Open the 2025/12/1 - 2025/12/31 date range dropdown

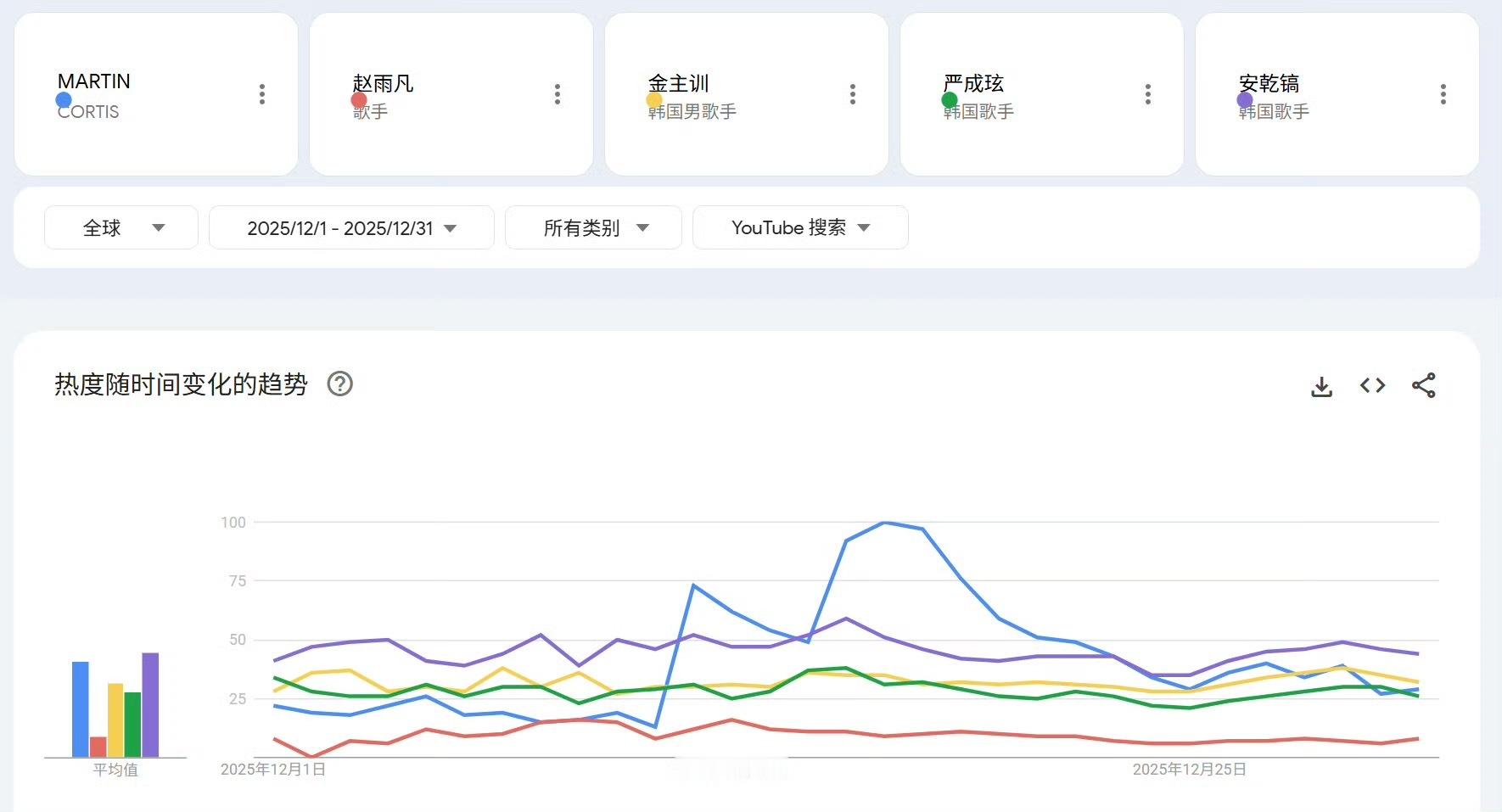(x=351, y=227)
